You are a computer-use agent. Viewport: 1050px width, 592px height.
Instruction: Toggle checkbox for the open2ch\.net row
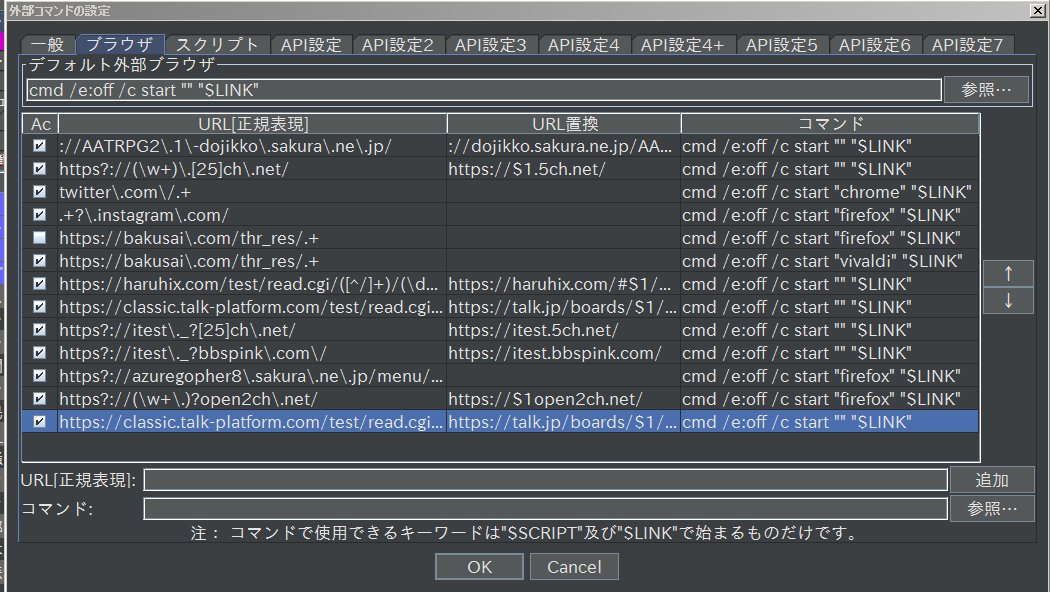40,398
